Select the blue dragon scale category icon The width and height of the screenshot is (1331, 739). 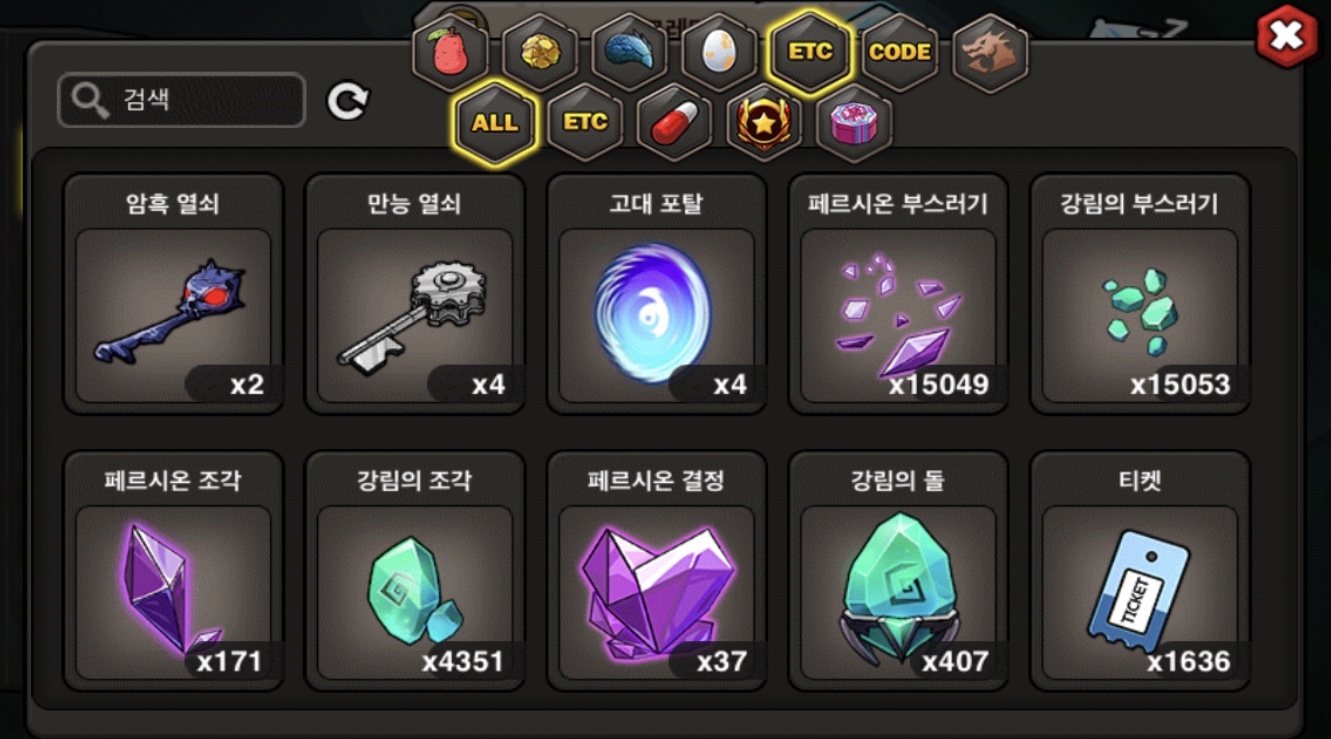pos(630,52)
